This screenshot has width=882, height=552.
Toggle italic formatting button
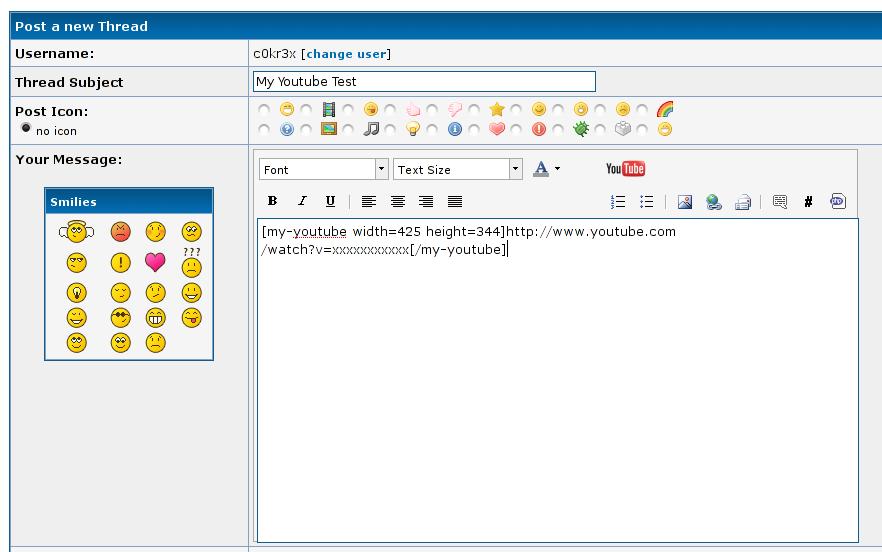tap(302, 201)
